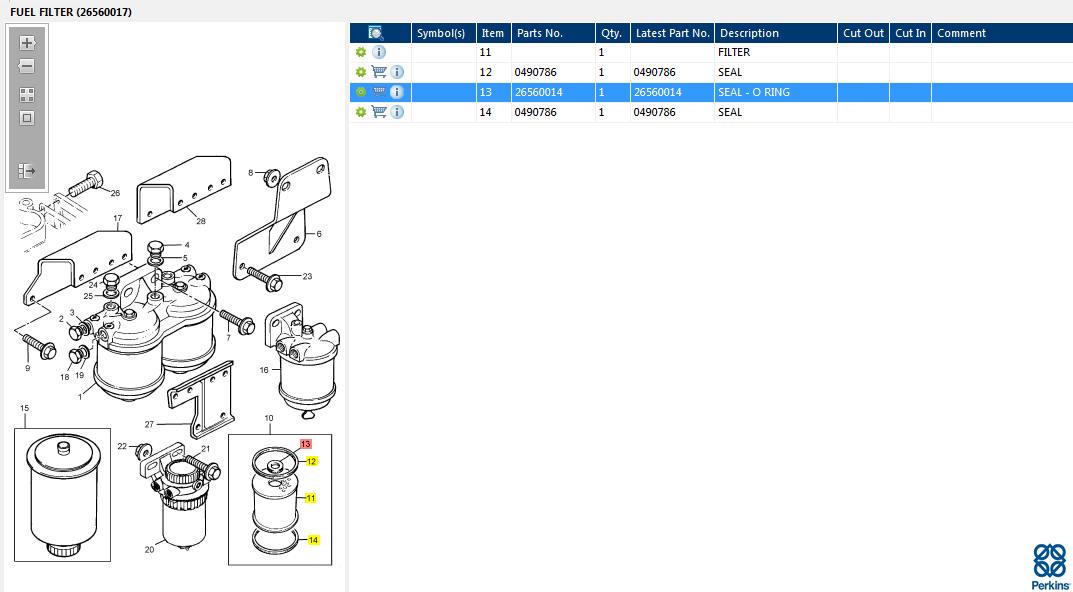
Task: Click green gear icon for item 13 O RING
Action: (x=361, y=92)
